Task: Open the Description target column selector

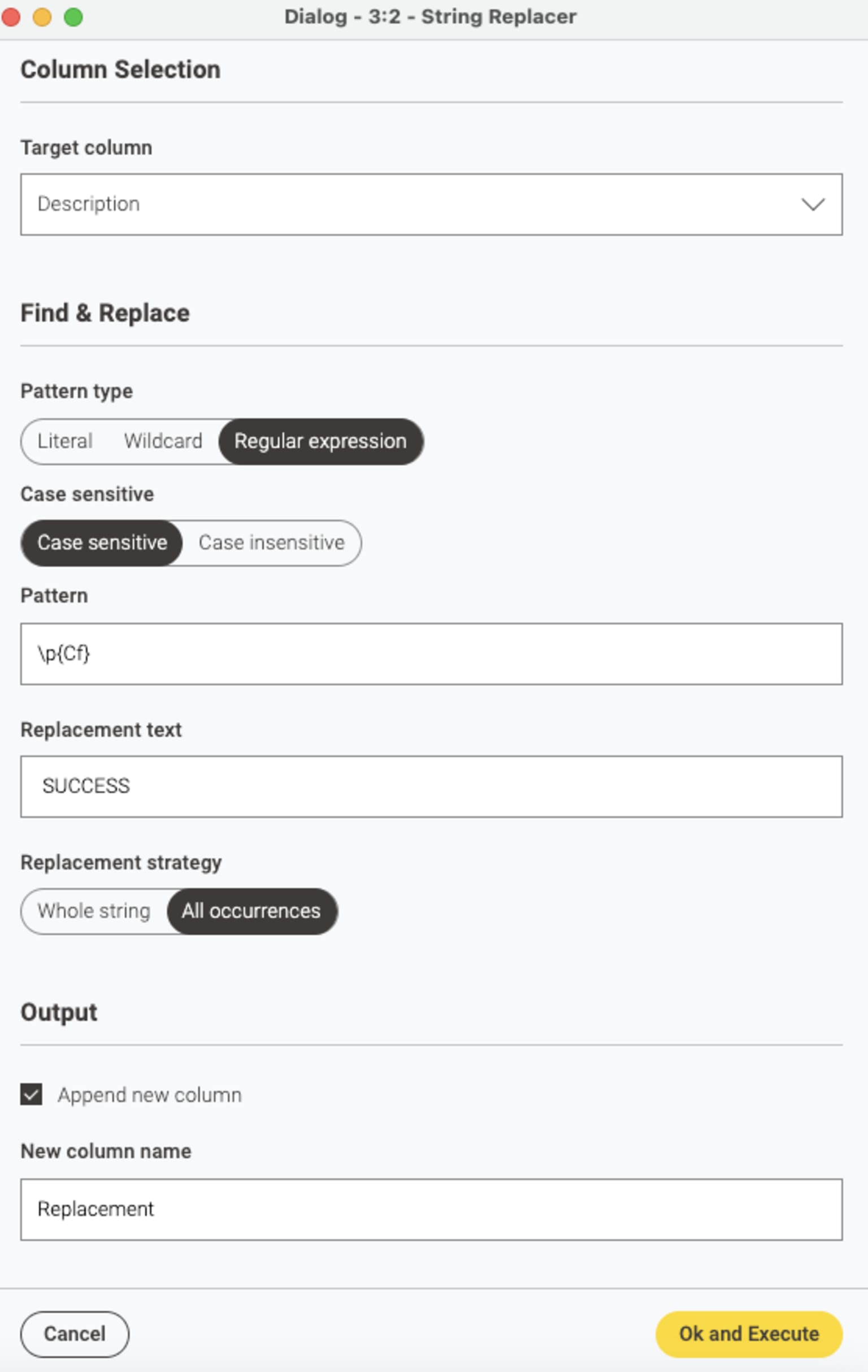Action: point(431,204)
